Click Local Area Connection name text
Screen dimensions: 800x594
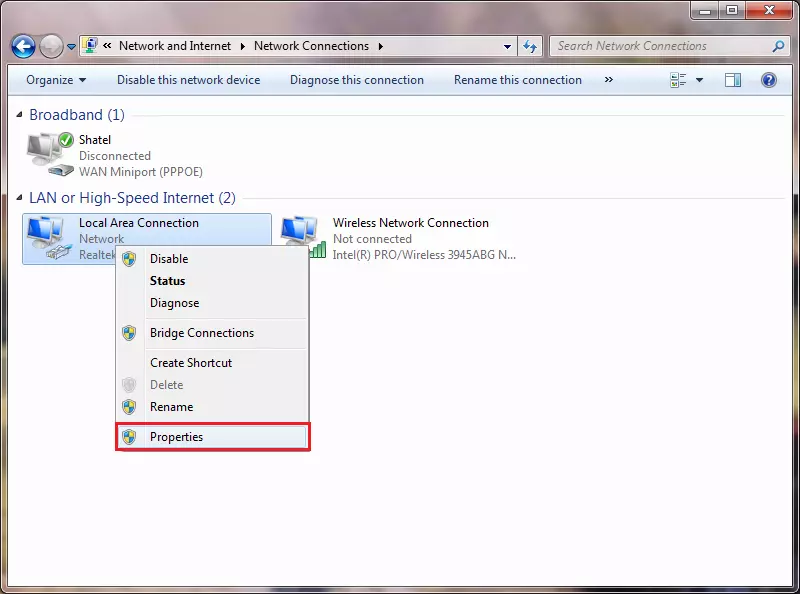[x=139, y=223]
